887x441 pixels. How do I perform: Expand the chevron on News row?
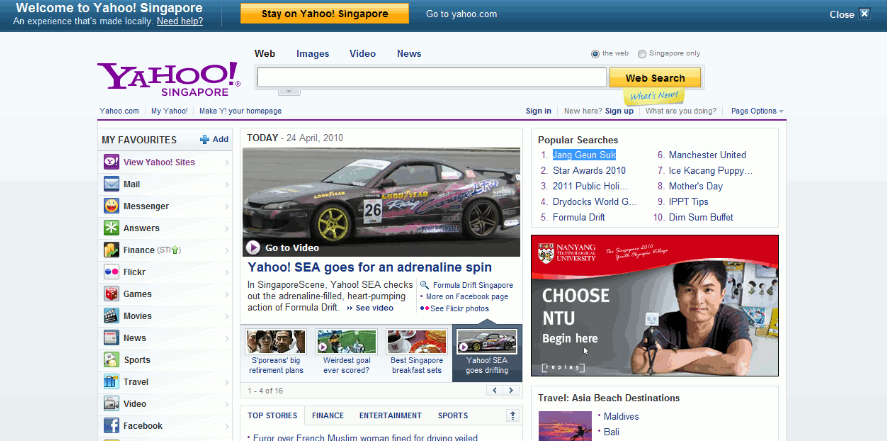[227, 339]
